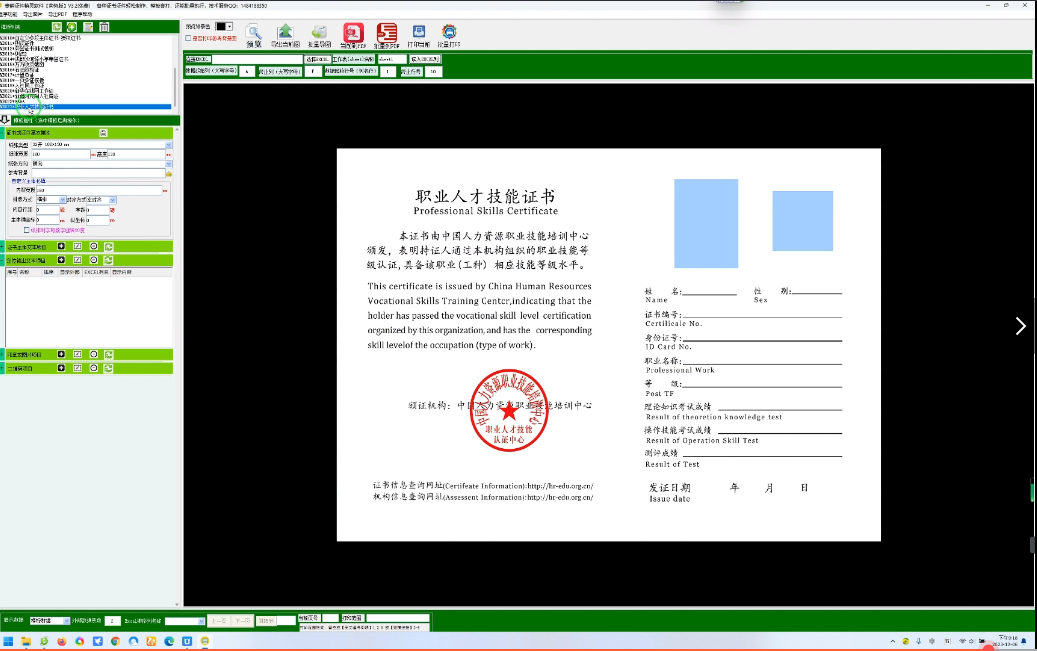
Task: Open Firefox from the taskbar
Action: pyautogui.click(x=62, y=641)
